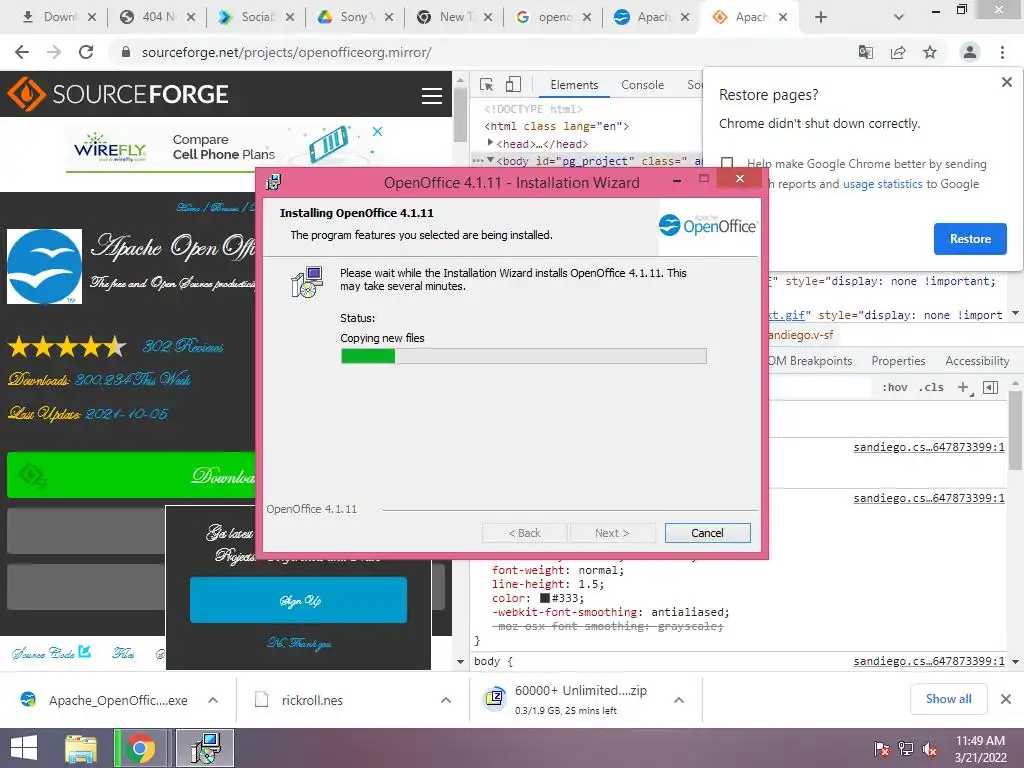Open the 302 Reviews link
1024x768 pixels.
pos(183,345)
